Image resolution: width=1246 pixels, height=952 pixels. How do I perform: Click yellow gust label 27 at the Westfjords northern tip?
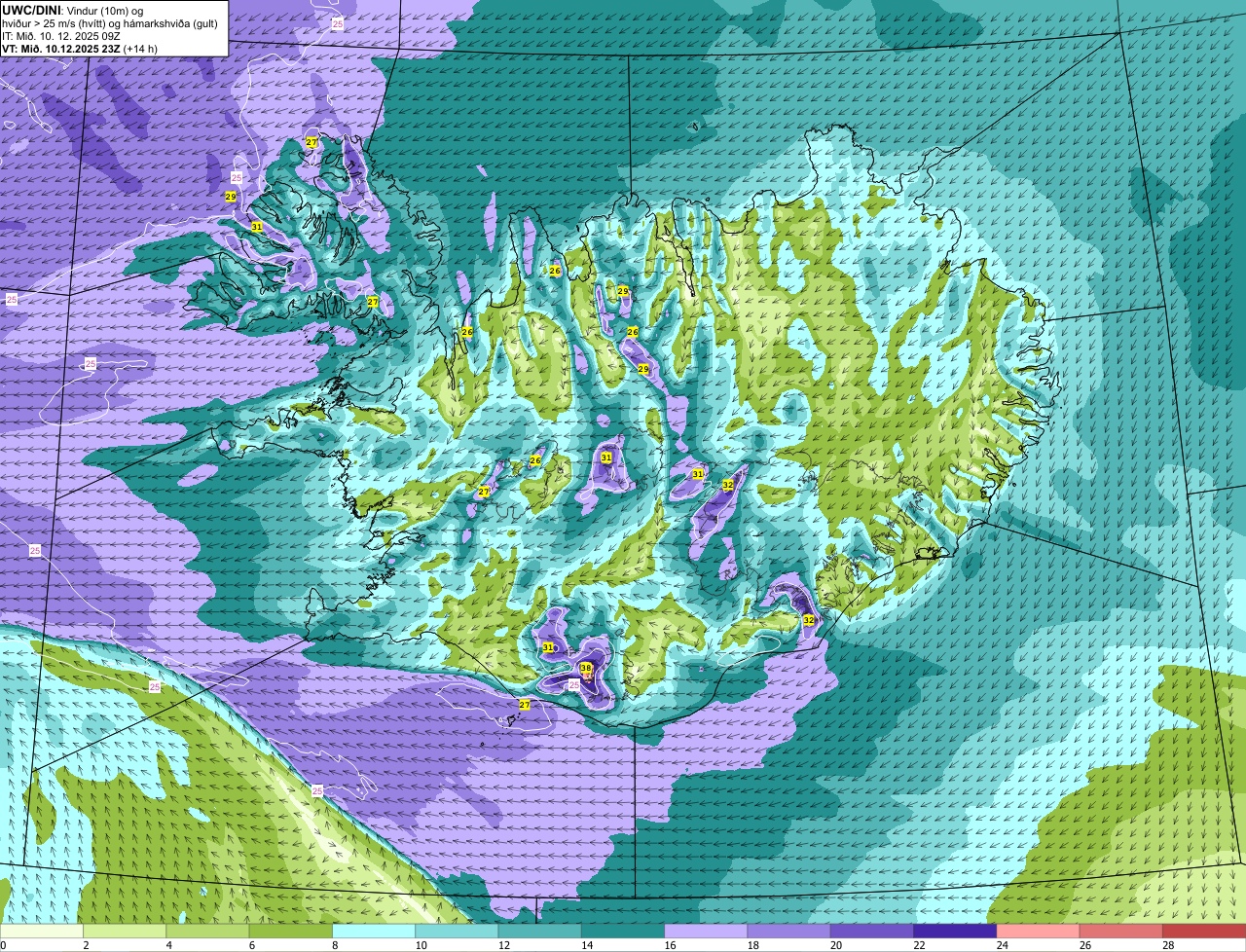[x=311, y=142]
